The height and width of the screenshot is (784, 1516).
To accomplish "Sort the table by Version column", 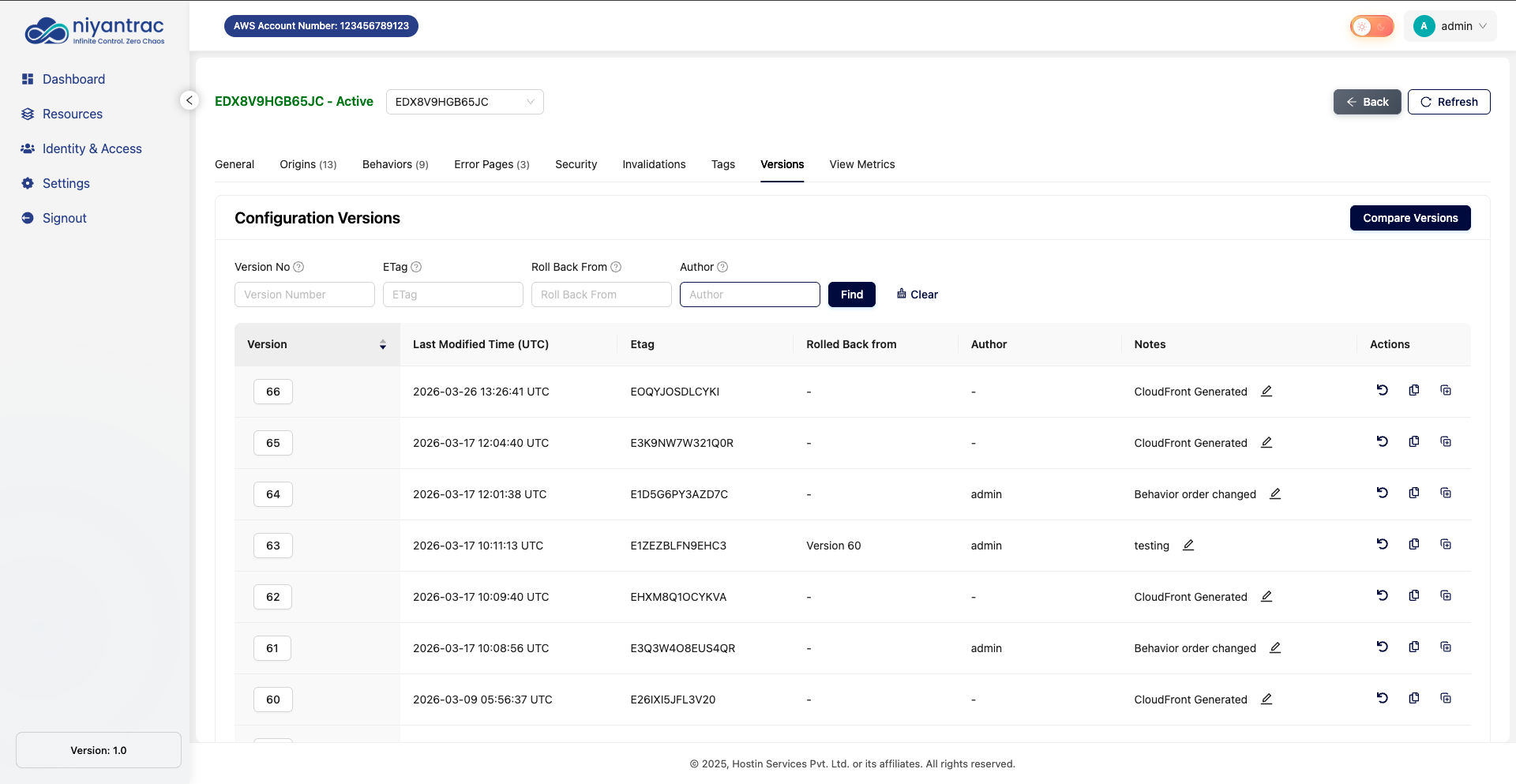I will coord(382,344).
